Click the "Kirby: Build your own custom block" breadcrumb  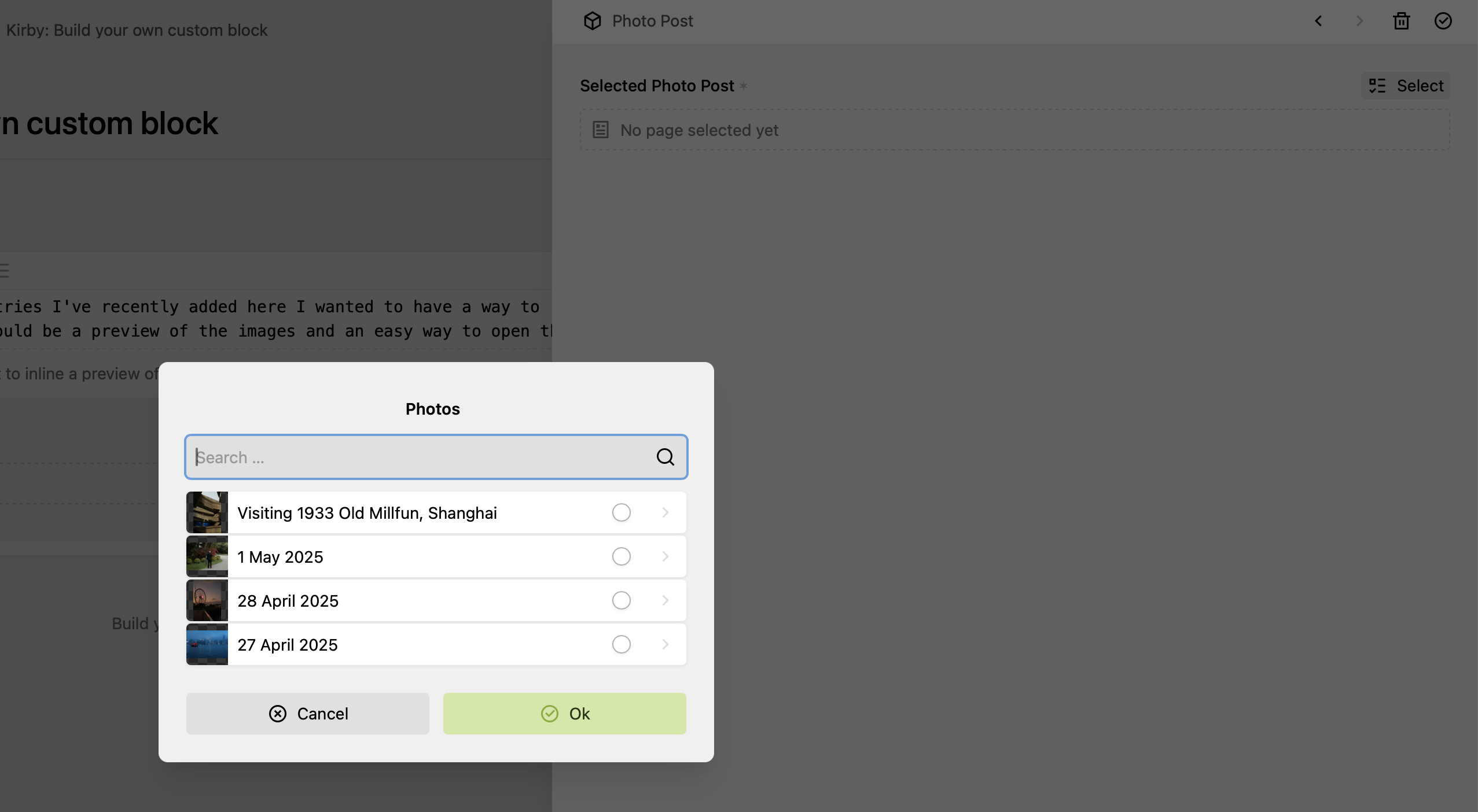tap(137, 30)
